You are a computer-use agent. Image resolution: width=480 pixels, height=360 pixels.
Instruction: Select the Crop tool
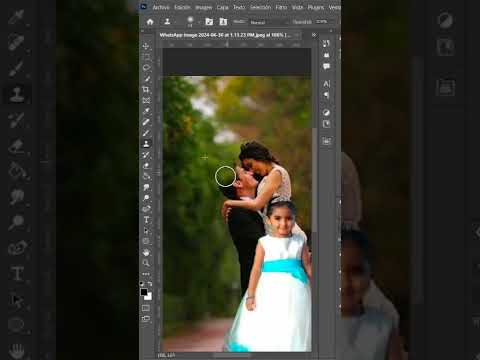coord(146,89)
